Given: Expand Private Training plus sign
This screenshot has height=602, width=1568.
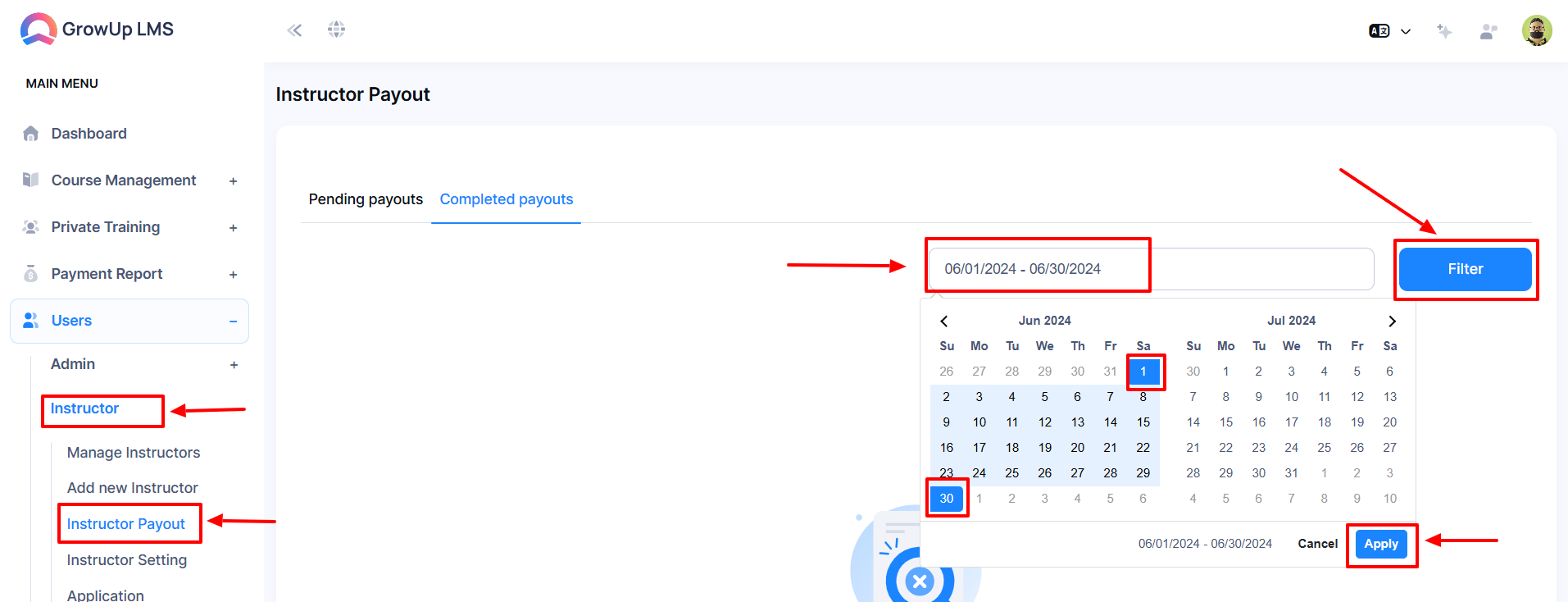Looking at the screenshot, I should click(x=234, y=228).
